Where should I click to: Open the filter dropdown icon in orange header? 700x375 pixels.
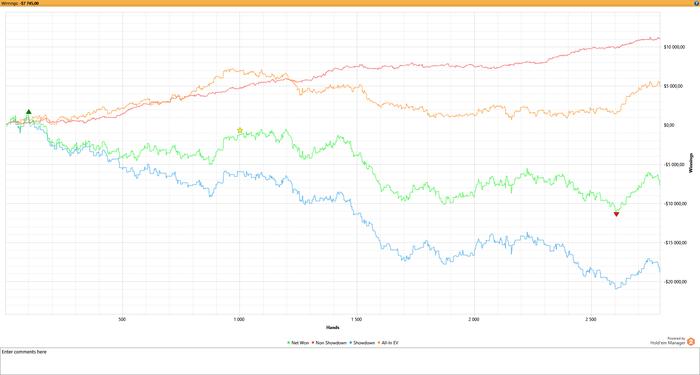click(697, 3)
